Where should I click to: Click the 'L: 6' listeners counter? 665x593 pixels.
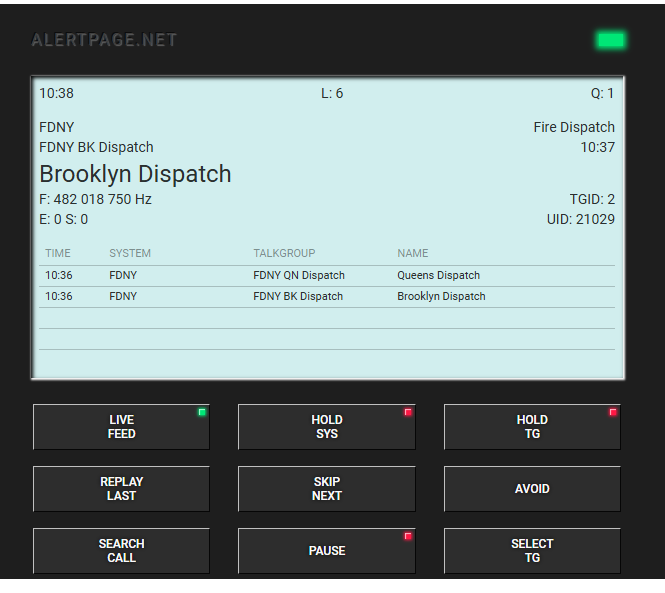pos(332,93)
